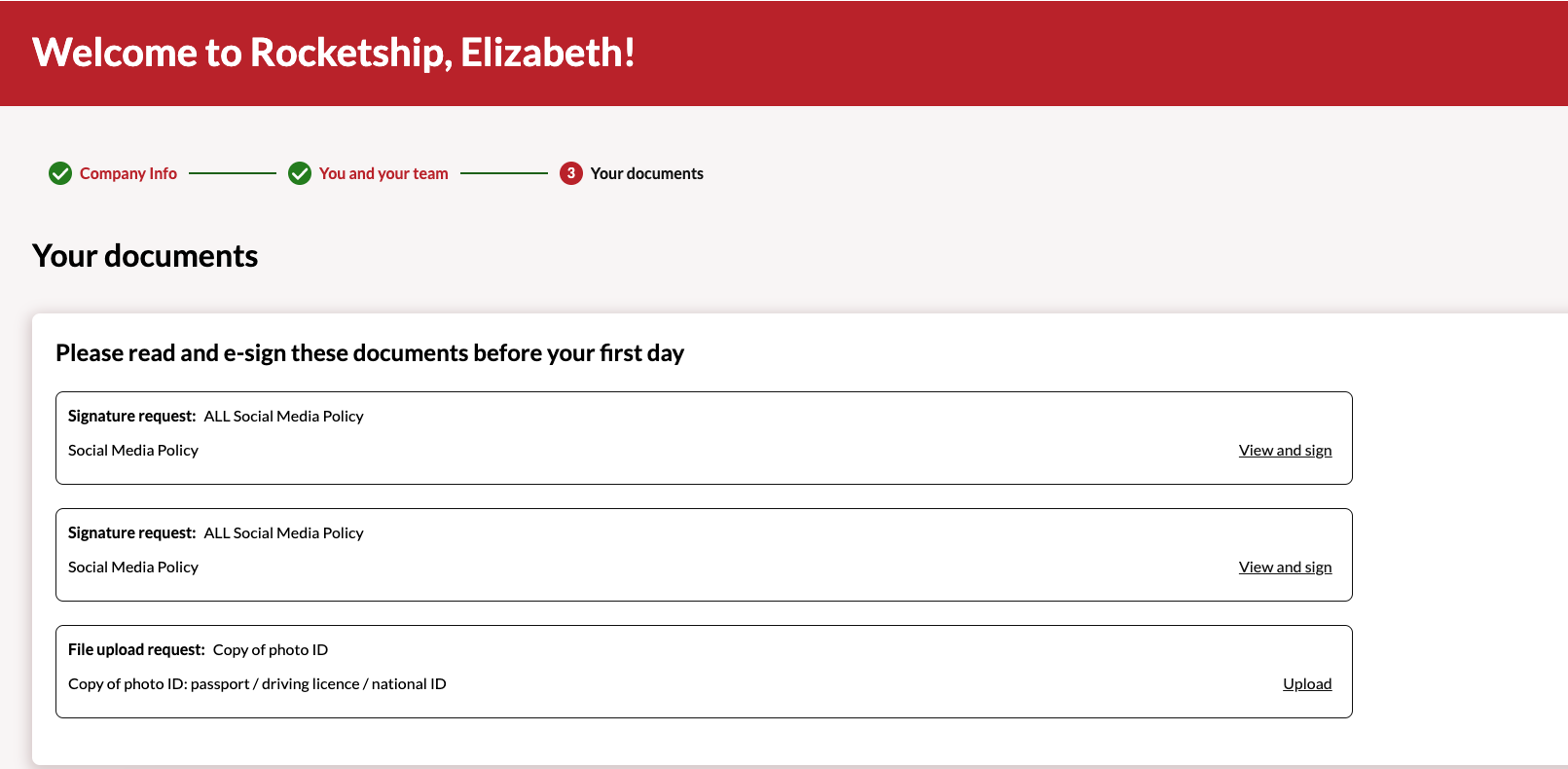Click Social Media Policy description in second request
The image size is (1568, 769).
pyautogui.click(x=133, y=568)
